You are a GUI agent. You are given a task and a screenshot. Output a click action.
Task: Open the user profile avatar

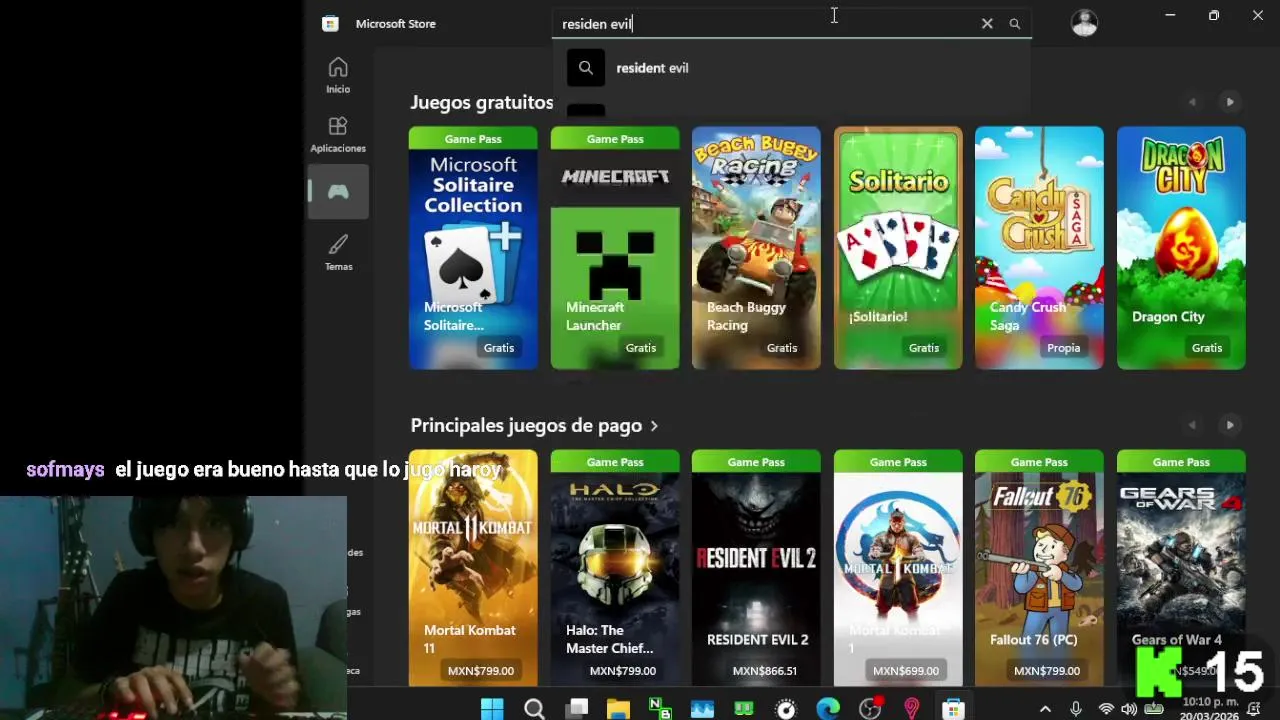point(1084,22)
